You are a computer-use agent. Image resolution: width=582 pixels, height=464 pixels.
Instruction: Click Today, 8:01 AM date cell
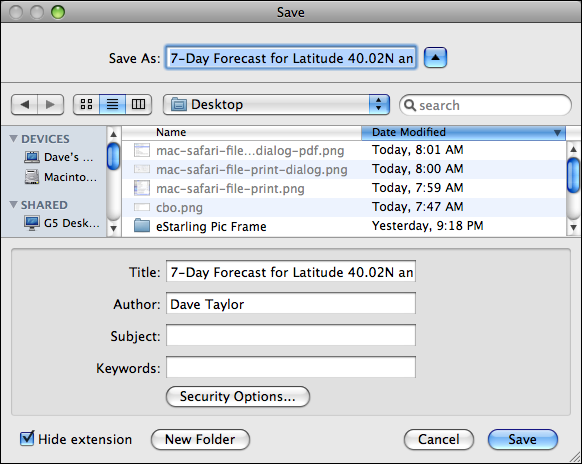click(x=418, y=150)
